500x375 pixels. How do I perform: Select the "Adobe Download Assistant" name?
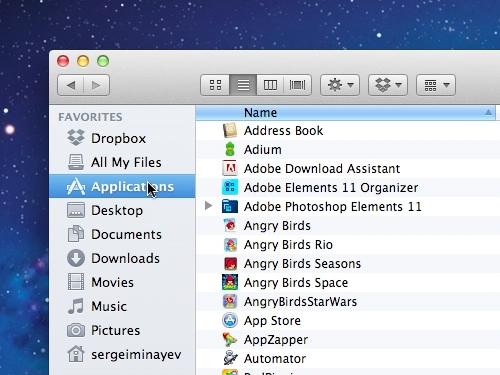click(x=322, y=169)
